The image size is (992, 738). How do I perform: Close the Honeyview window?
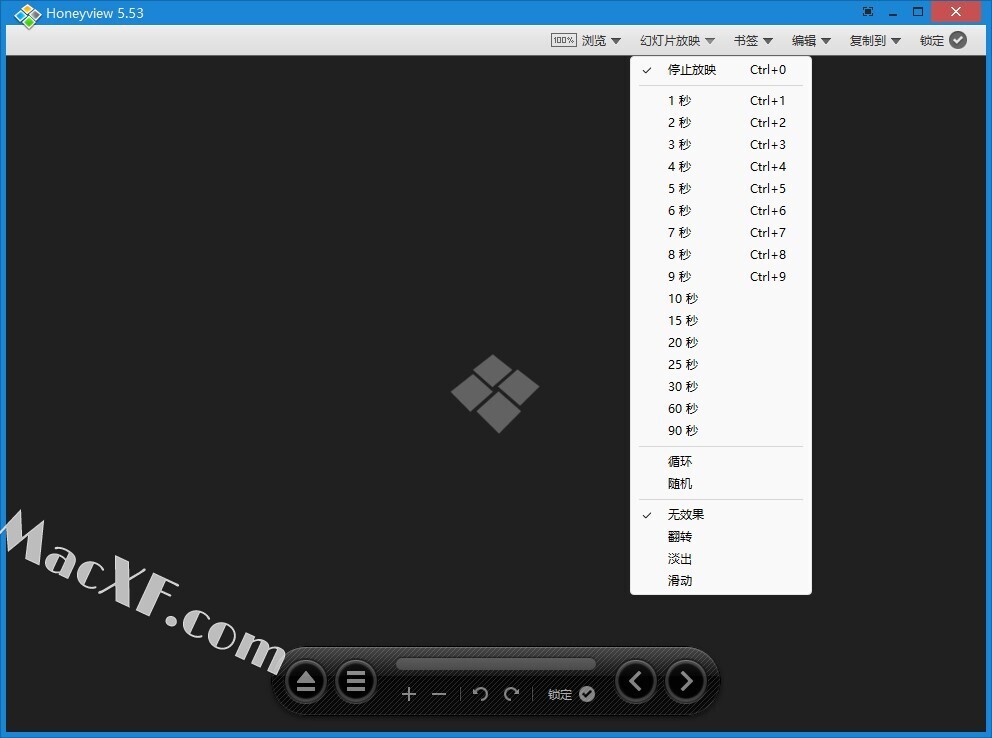click(956, 11)
